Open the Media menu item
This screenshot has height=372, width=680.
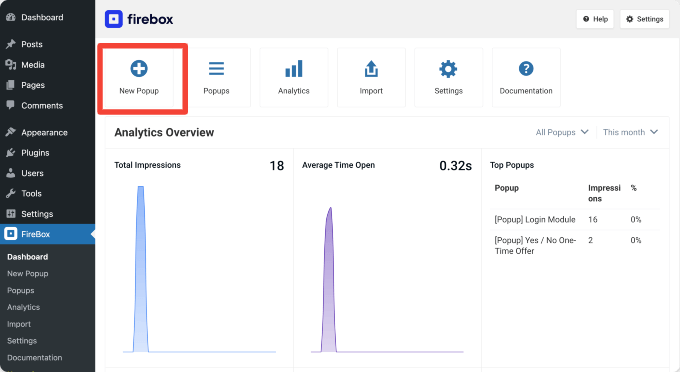tap(48, 65)
